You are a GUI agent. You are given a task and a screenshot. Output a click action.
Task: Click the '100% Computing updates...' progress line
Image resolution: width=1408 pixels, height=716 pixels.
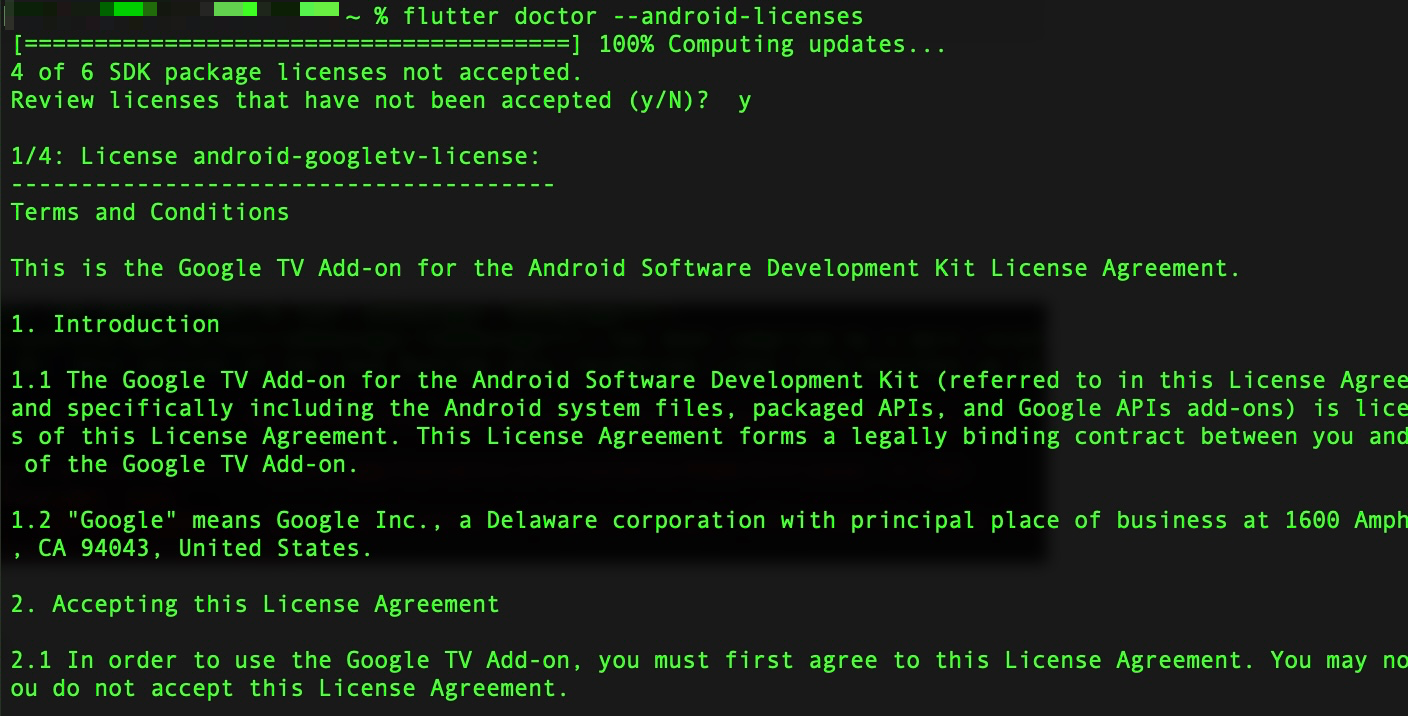[478, 44]
